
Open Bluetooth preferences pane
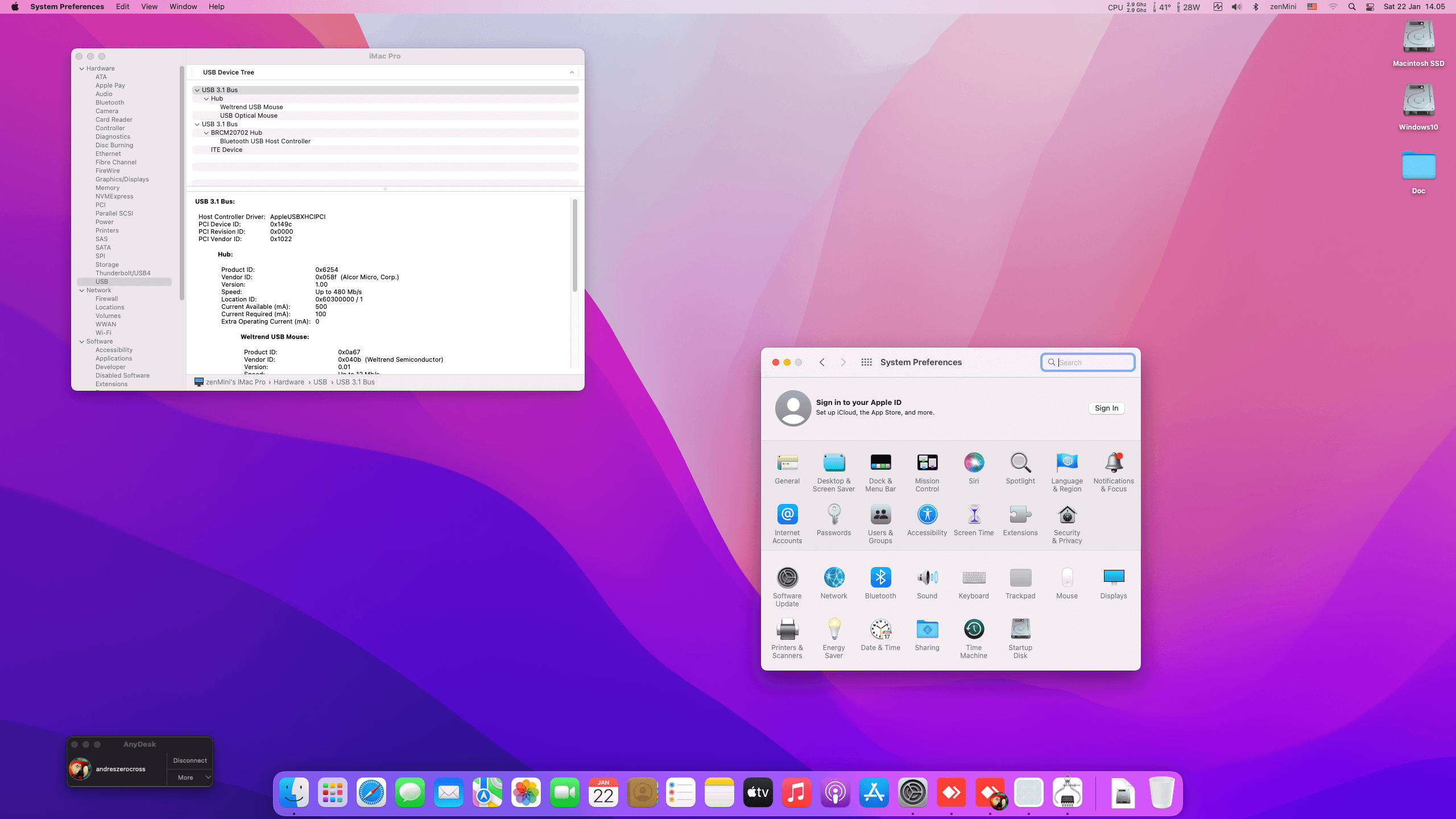tap(880, 584)
